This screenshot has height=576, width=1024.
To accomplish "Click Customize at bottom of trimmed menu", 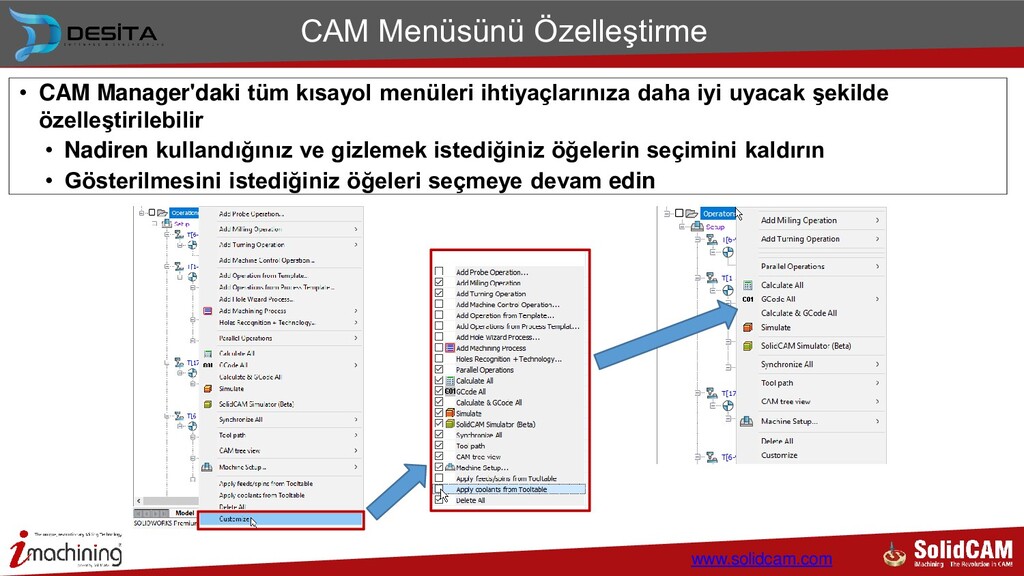I will point(779,455).
